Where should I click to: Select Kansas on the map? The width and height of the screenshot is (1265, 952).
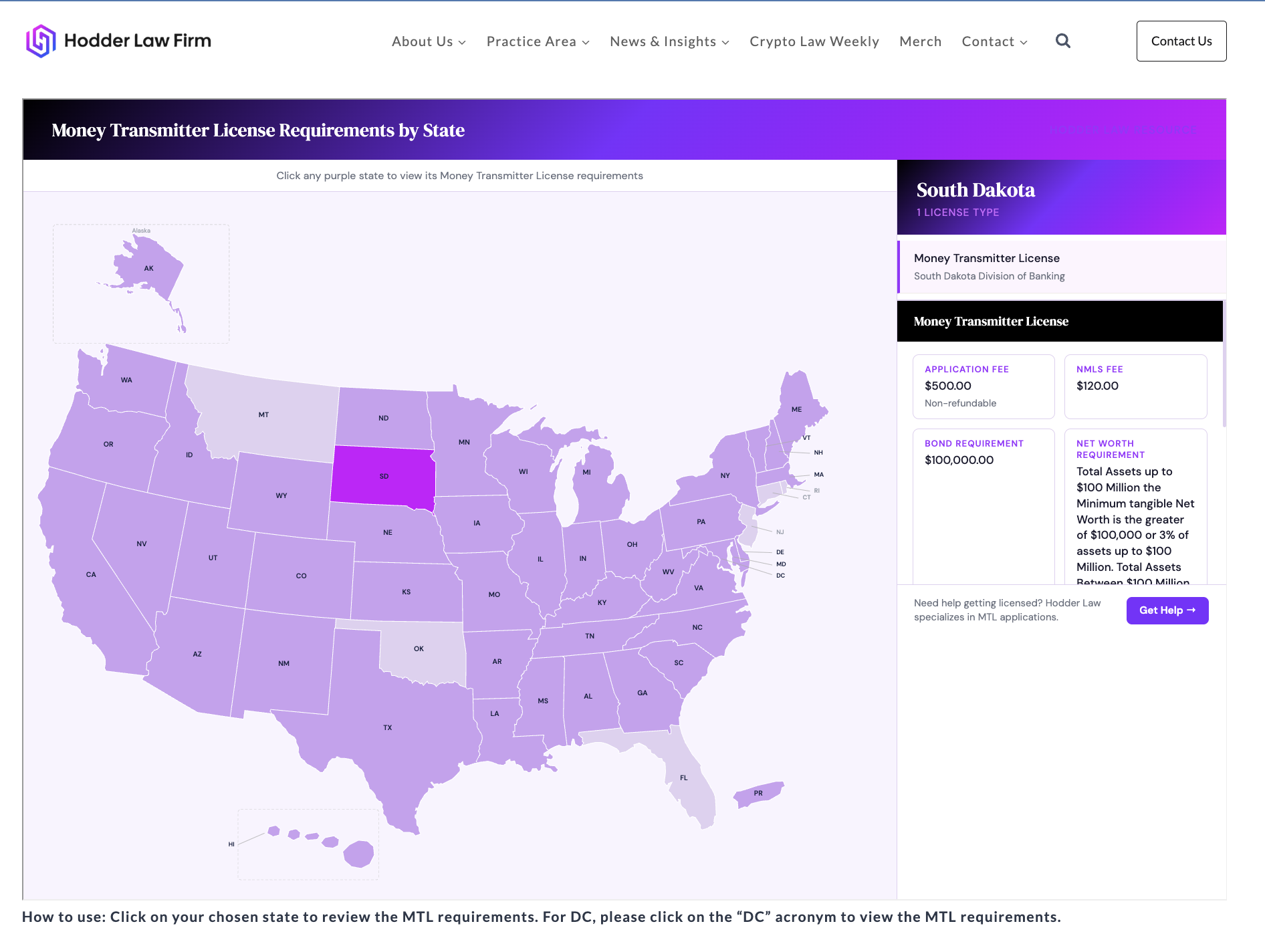click(x=407, y=592)
